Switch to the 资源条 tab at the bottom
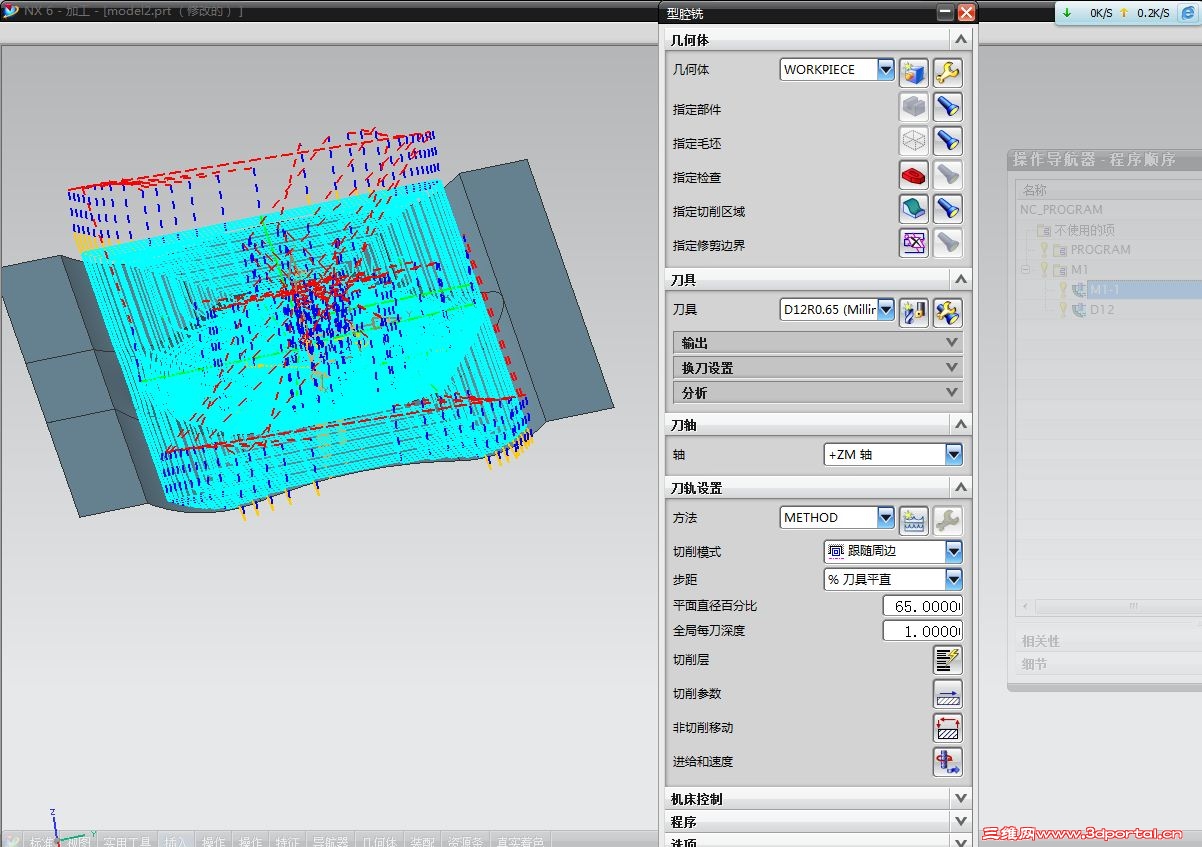The image size is (1202, 847). coord(466,841)
